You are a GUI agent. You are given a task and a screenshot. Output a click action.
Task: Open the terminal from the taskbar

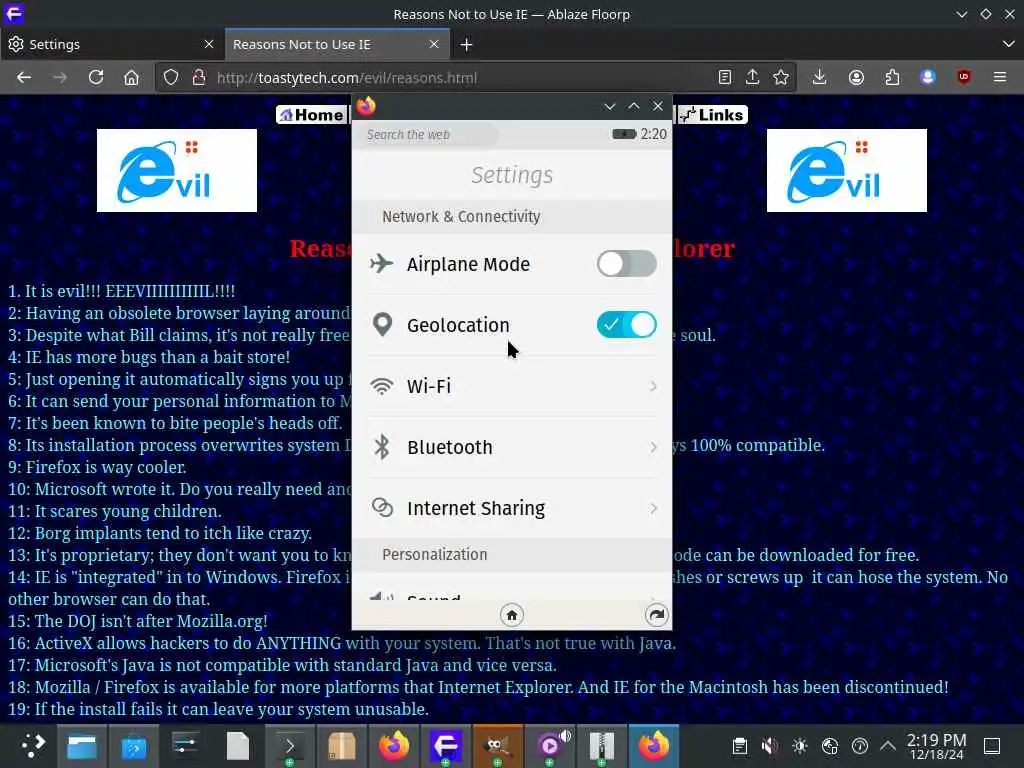tap(289, 745)
